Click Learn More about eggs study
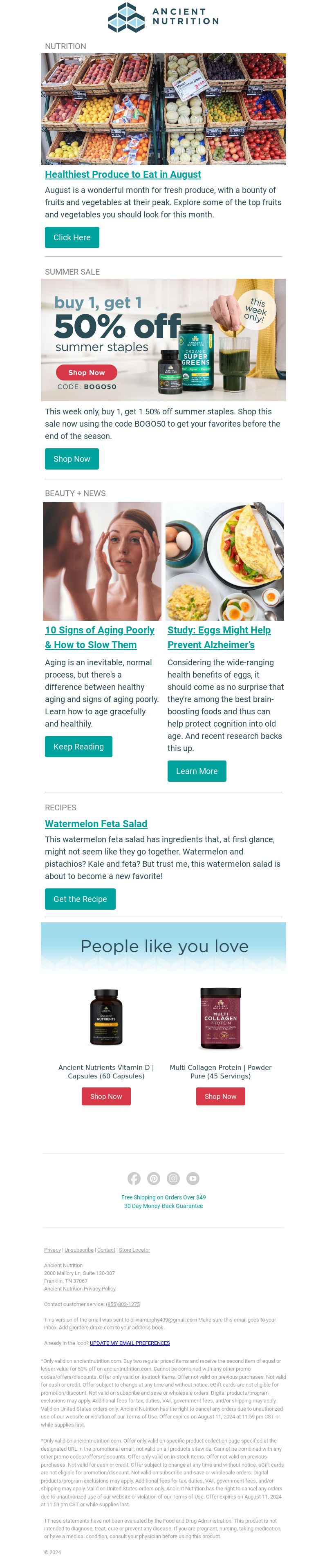The image size is (327, 1568). [197, 771]
